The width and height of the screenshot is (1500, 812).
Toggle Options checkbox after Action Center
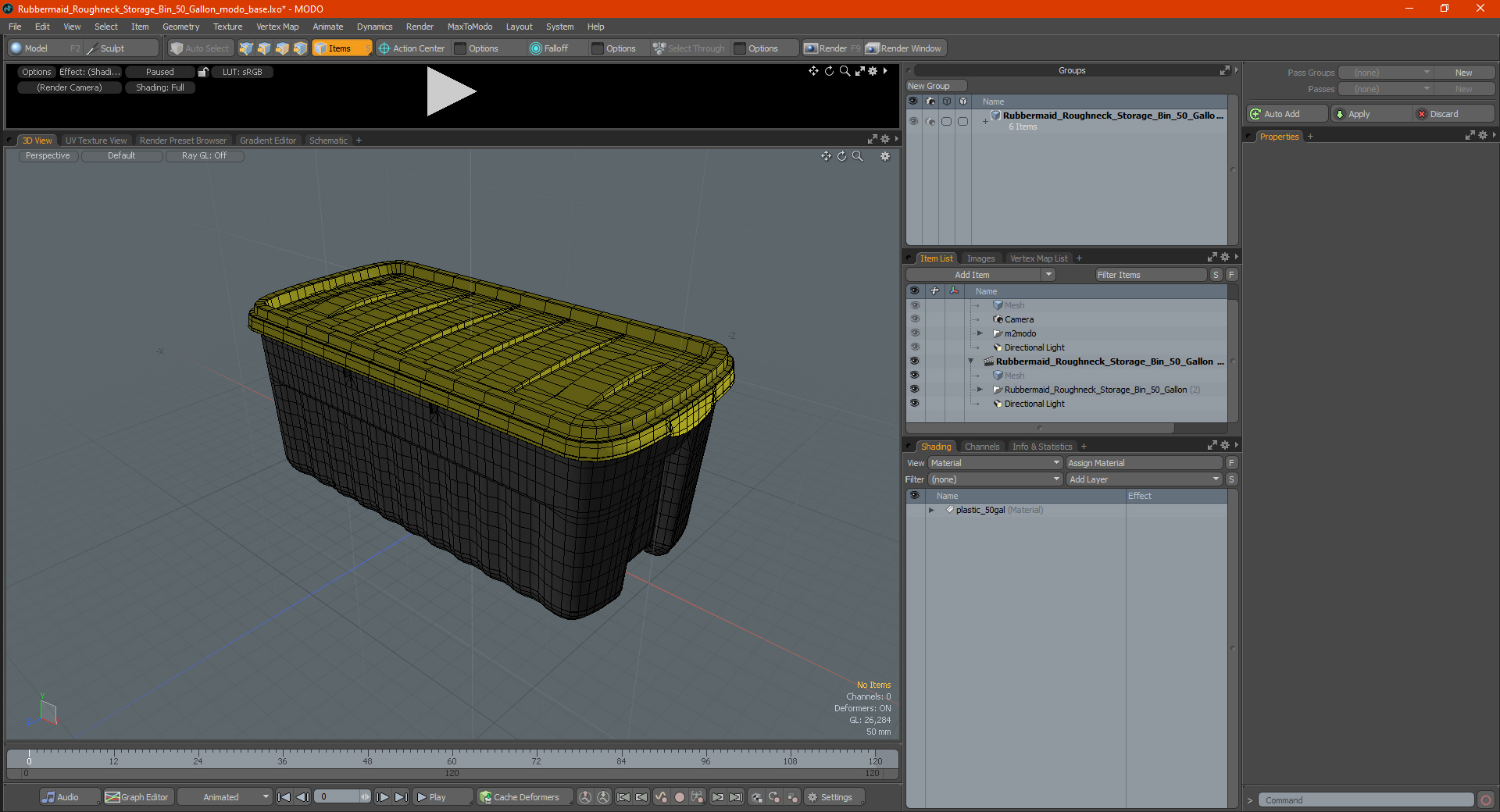461,48
